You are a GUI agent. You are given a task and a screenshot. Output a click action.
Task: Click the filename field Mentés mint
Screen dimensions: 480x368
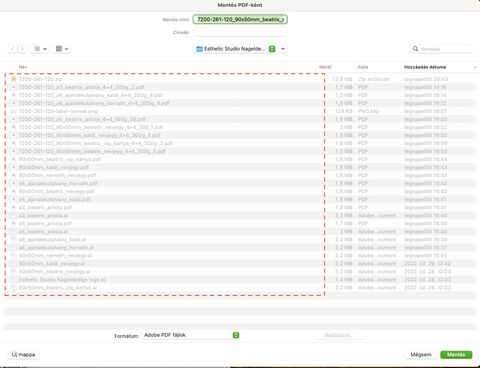(x=240, y=19)
